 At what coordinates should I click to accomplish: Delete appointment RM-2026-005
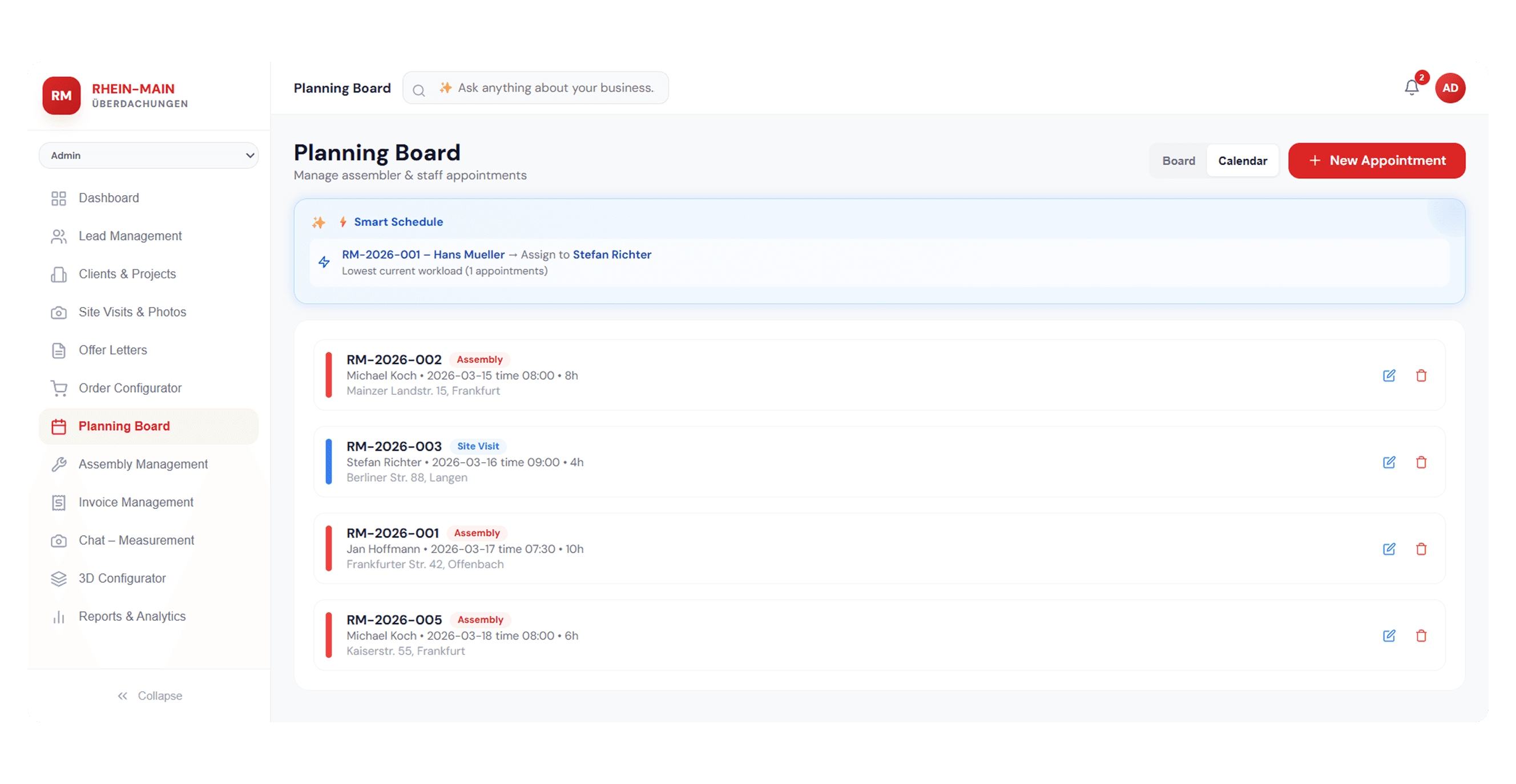pos(1421,636)
